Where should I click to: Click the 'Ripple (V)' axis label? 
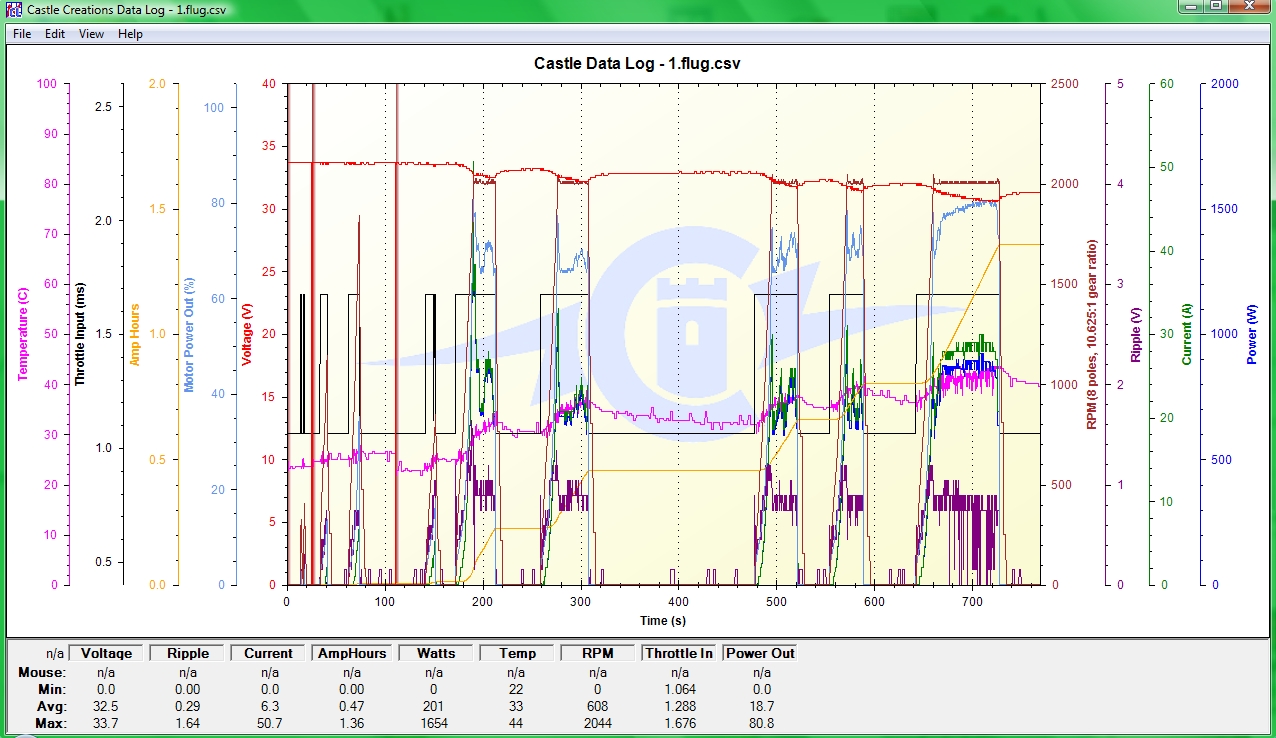[1135, 334]
